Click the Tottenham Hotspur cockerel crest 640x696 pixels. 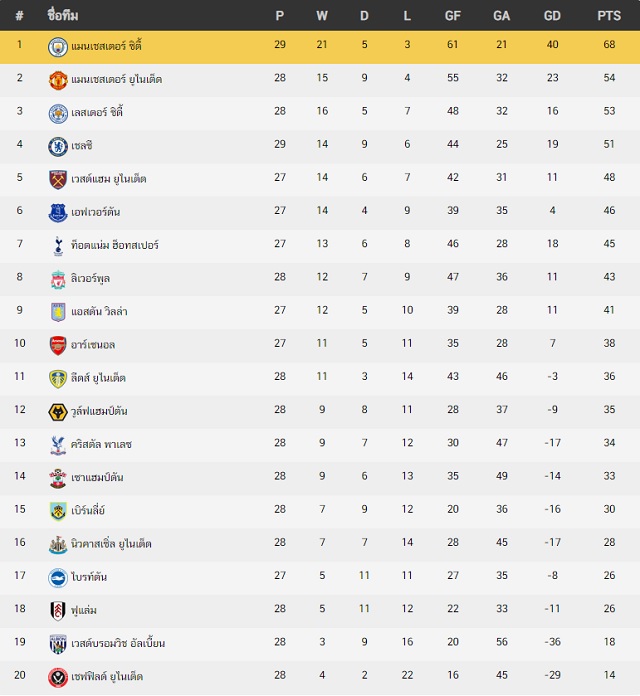click(x=58, y=246)
